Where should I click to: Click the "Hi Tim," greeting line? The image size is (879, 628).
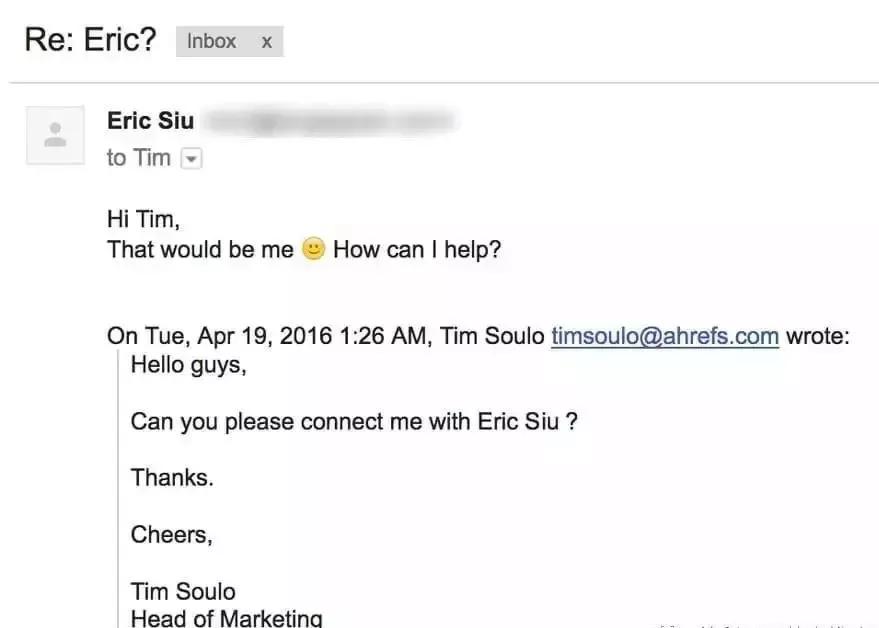pos(143,220)
